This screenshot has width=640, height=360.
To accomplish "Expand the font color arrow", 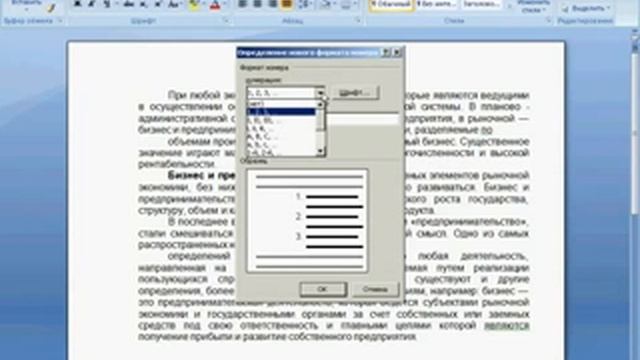I will click(224, 4).
